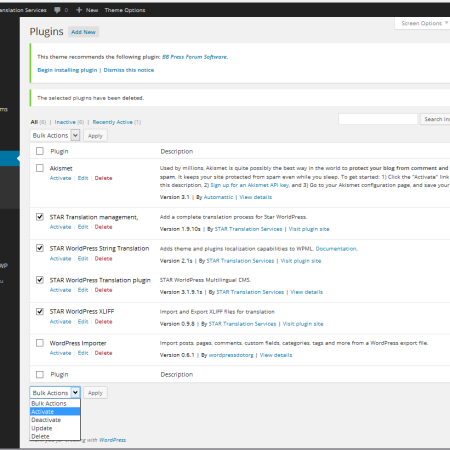
Task: Open Automattic author link
Action: 218,197
